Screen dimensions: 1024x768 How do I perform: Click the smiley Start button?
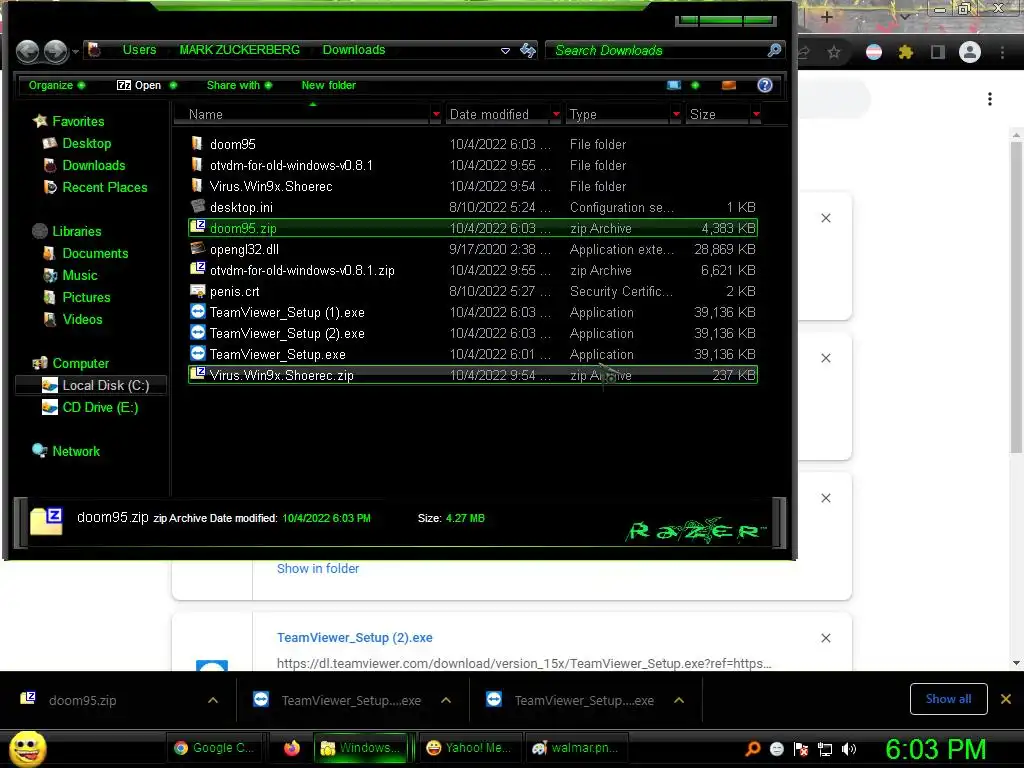(x=27, y=748)
